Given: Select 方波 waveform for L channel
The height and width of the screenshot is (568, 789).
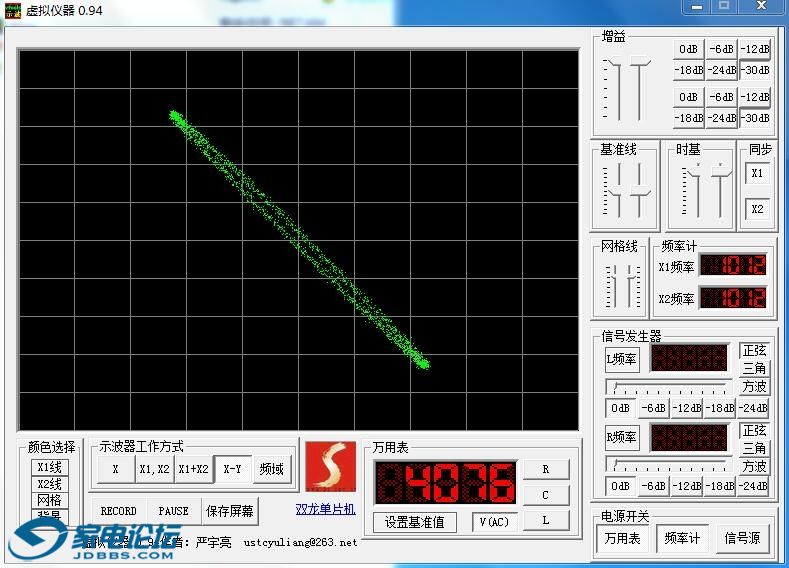Looking at the screenshot, I should click(x=755, y=386).
